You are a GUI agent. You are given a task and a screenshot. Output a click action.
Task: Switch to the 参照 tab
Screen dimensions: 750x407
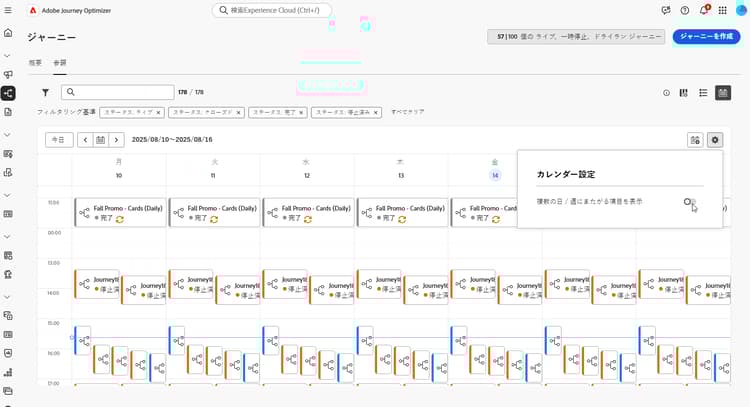[x=59, y=63]
